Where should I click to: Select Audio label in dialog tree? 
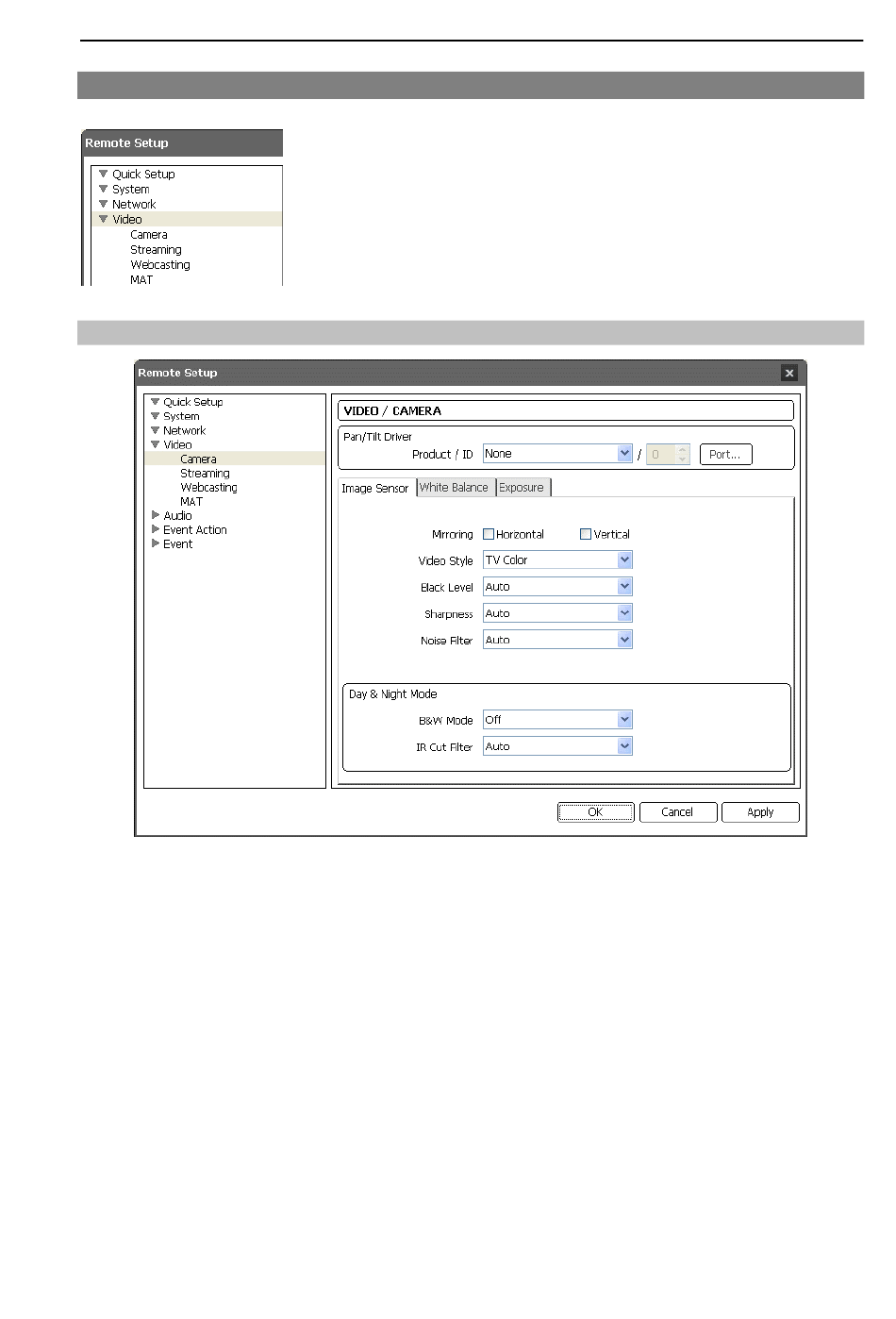(x=177, y=516)
